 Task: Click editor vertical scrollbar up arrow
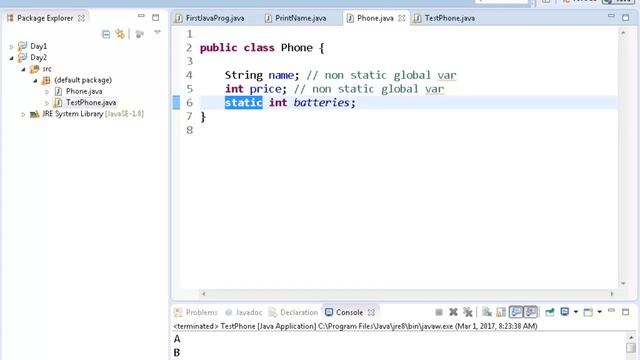[623, 32]
